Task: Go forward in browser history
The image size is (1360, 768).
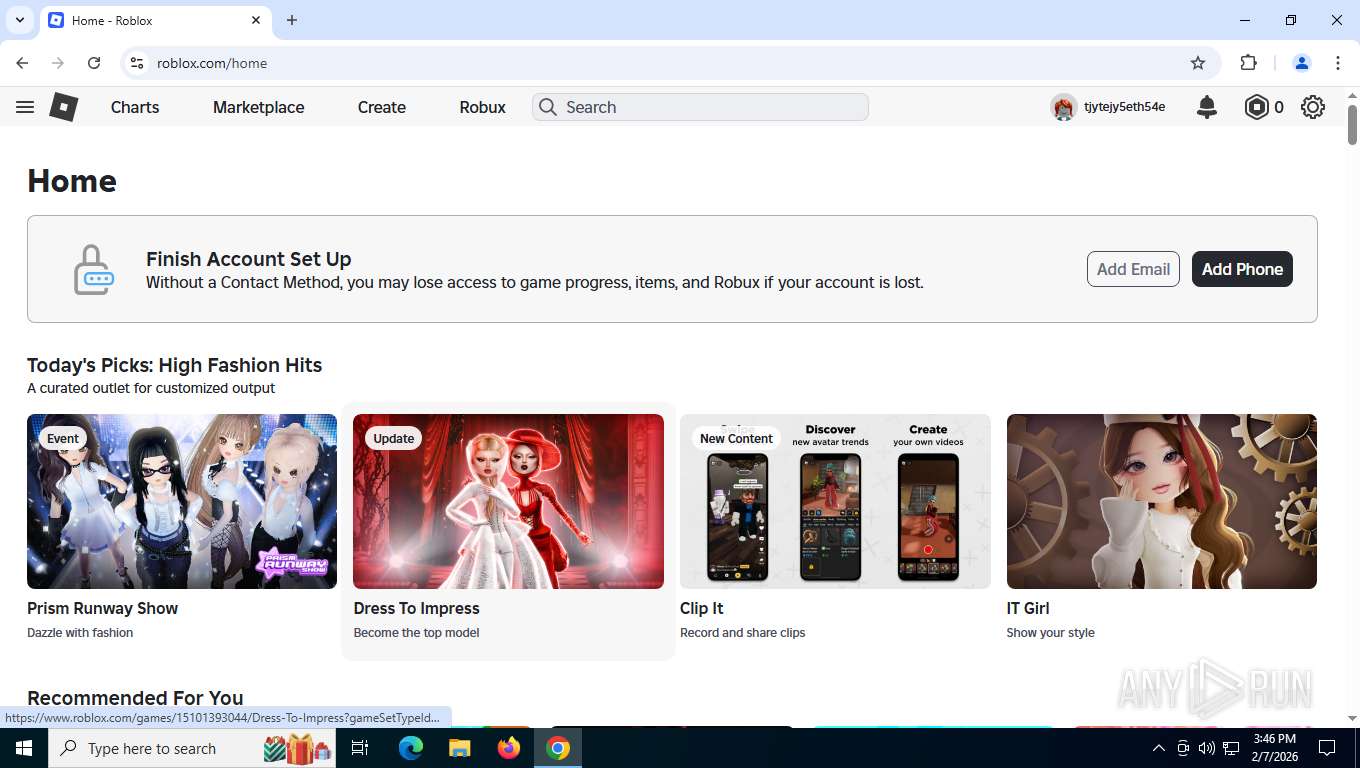Action: point(58,63)
